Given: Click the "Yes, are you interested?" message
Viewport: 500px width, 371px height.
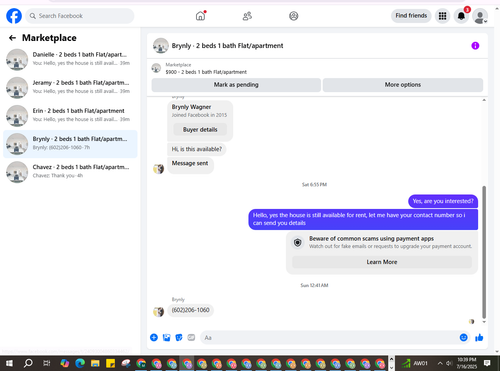Looking at the screenshot, I should click(x=443, y=201).
